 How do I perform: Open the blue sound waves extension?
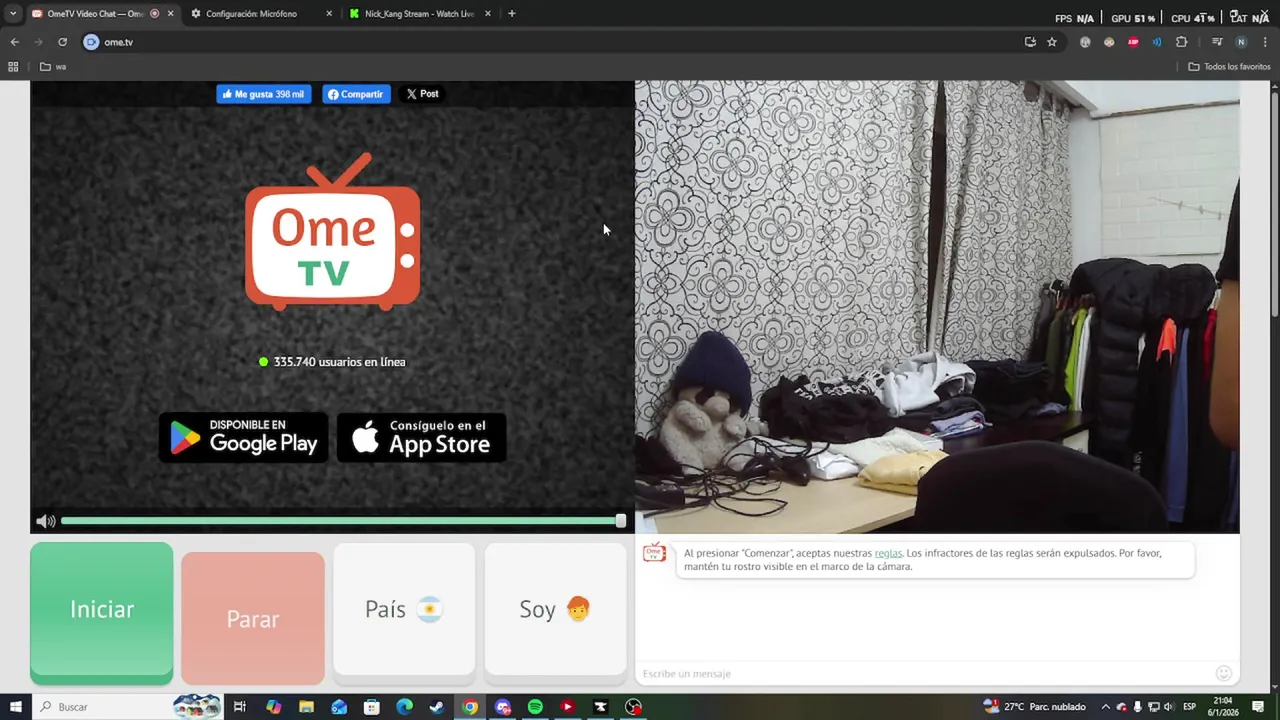tap(1157, 42)
